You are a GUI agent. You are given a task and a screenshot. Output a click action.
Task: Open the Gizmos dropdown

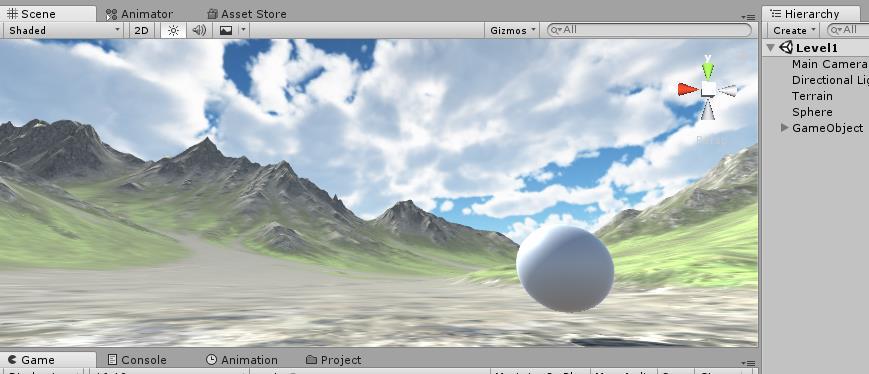tap(513, 30)
